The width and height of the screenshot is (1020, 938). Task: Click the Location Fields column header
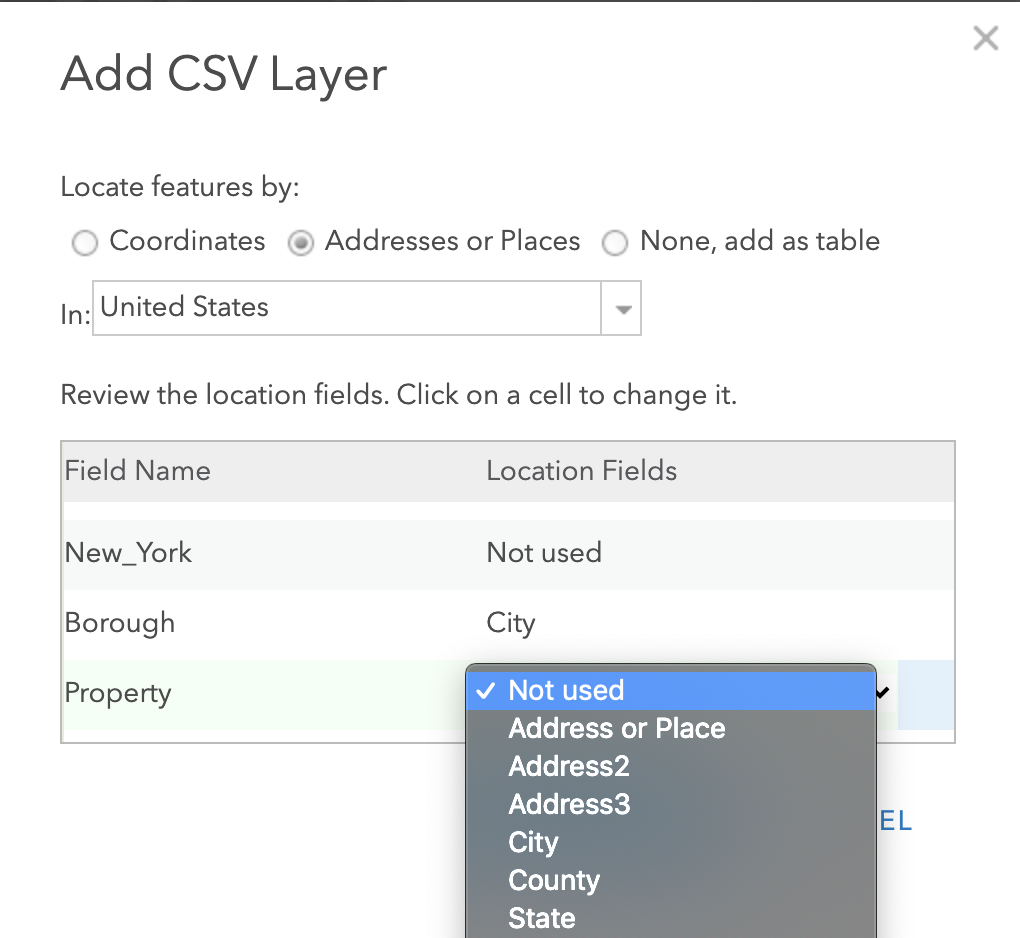582,471
